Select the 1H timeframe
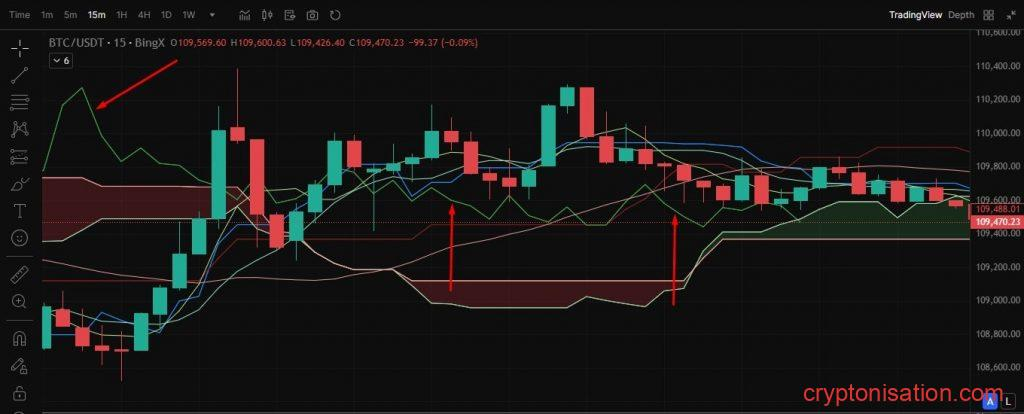Screen dimensions: 1024x414 coord(121,15)
